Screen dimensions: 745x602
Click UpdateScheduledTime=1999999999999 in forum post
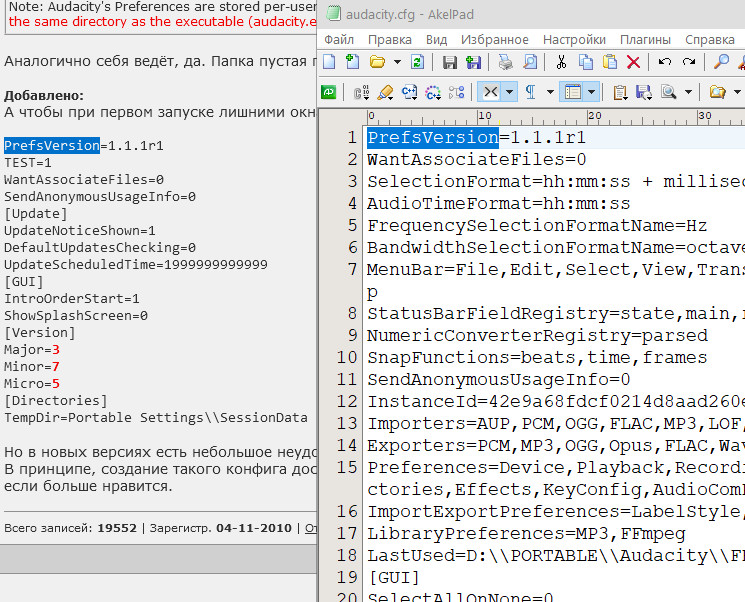click(136, 264)
